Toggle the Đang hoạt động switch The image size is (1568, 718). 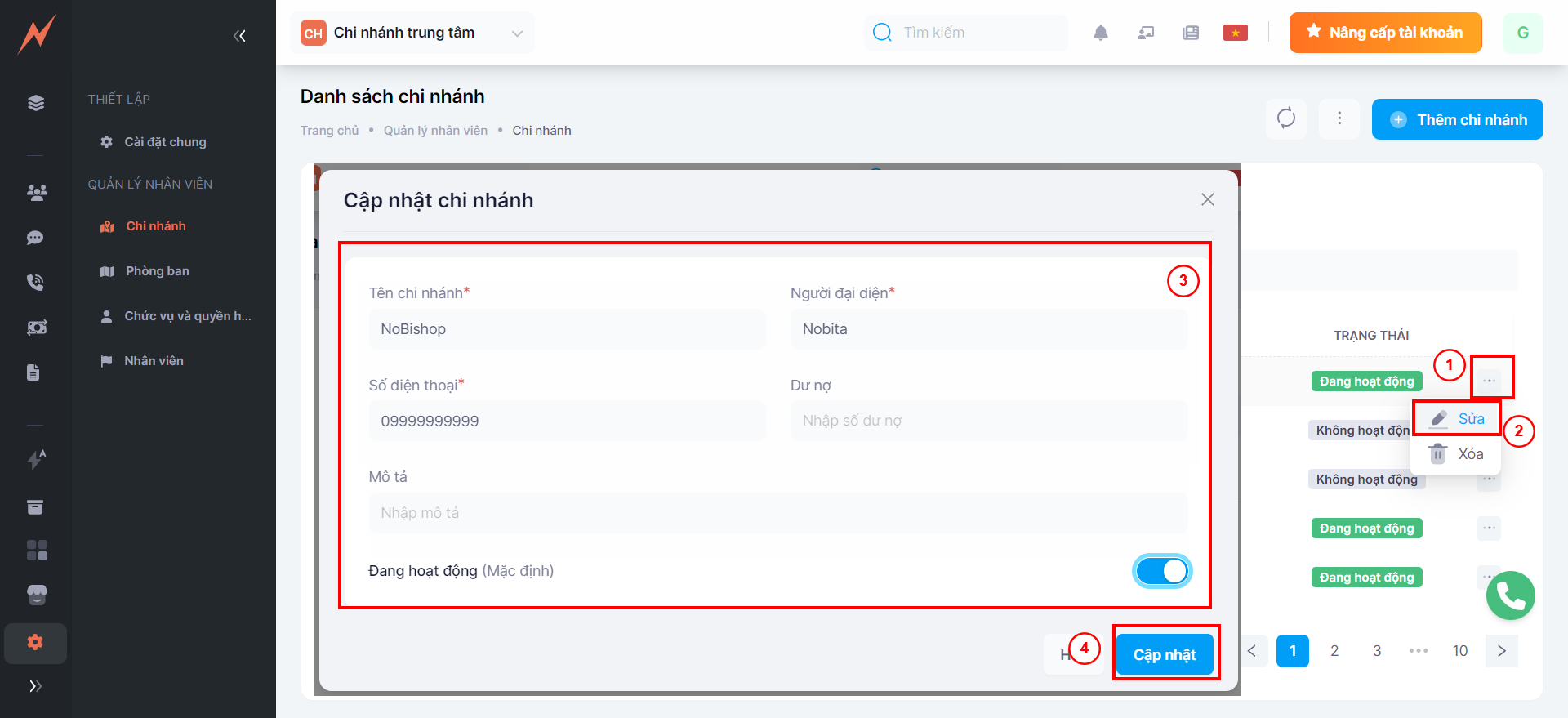pos(1162,571)
